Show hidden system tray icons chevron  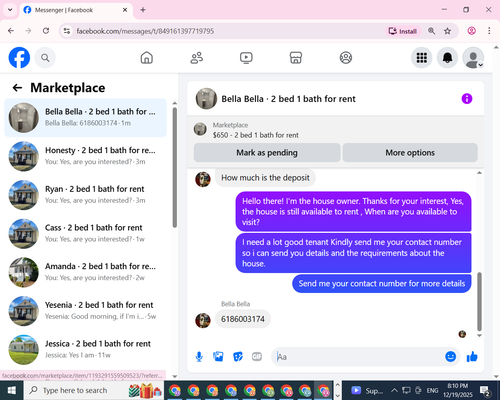[394, 390]
